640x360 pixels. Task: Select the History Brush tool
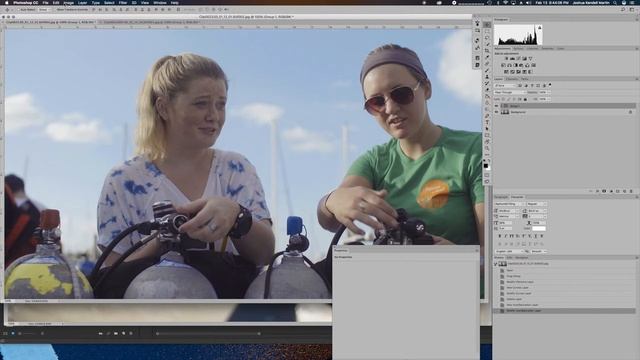[x=487, y=83]
